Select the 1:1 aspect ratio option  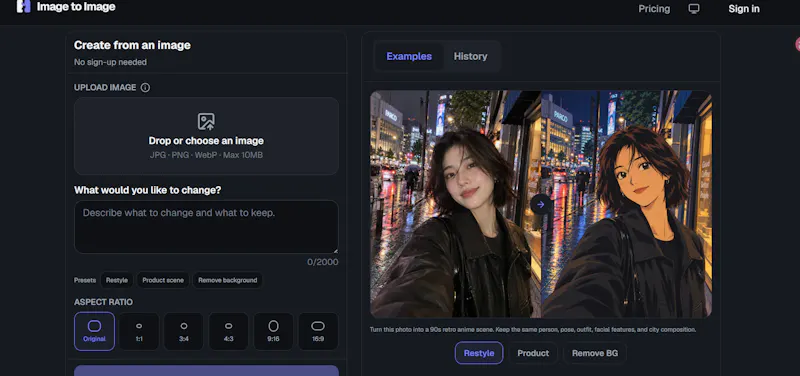(139, 331)
